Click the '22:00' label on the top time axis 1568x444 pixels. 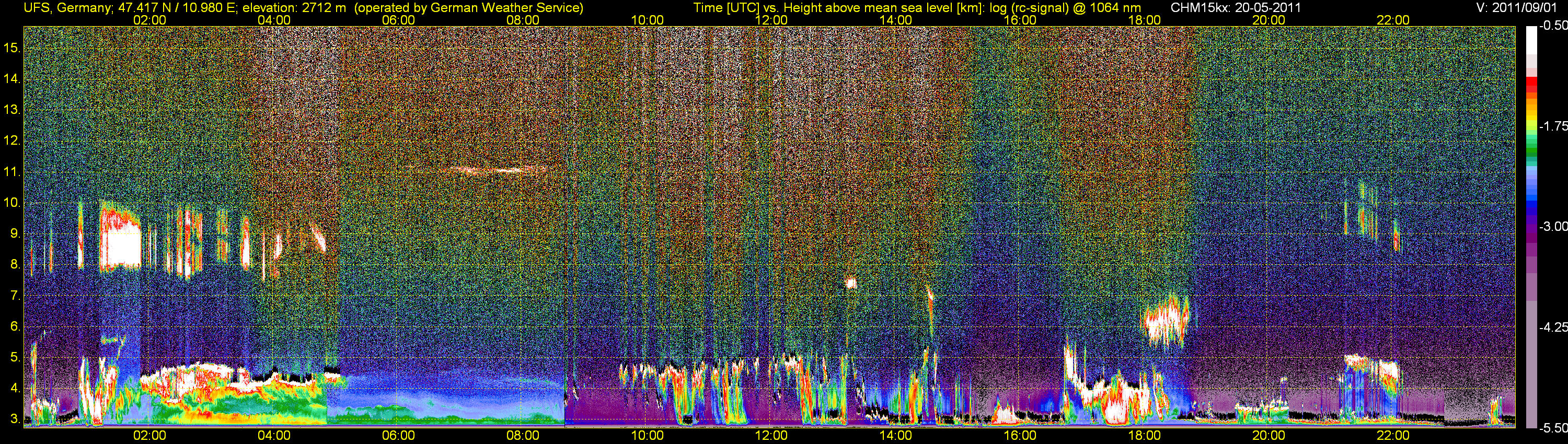coord(1393,20)
